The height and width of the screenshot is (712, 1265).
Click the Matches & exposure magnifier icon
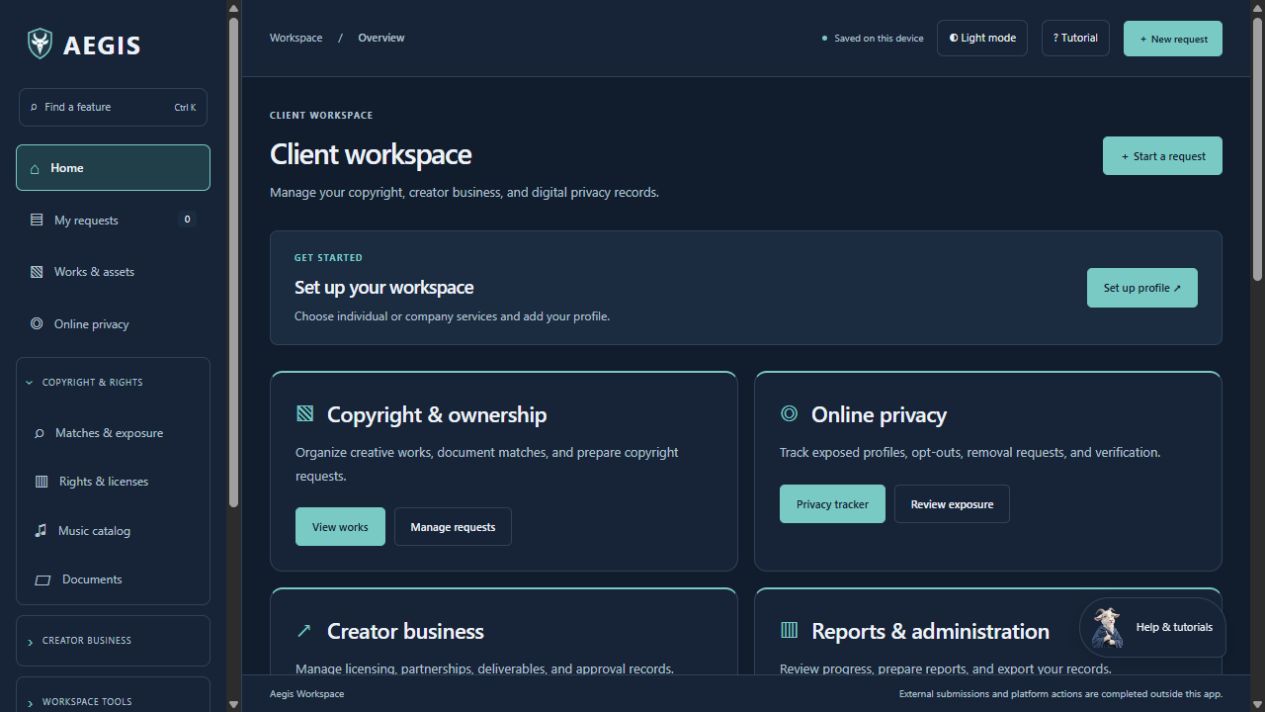pyautogui.click(x=40, y=433)
